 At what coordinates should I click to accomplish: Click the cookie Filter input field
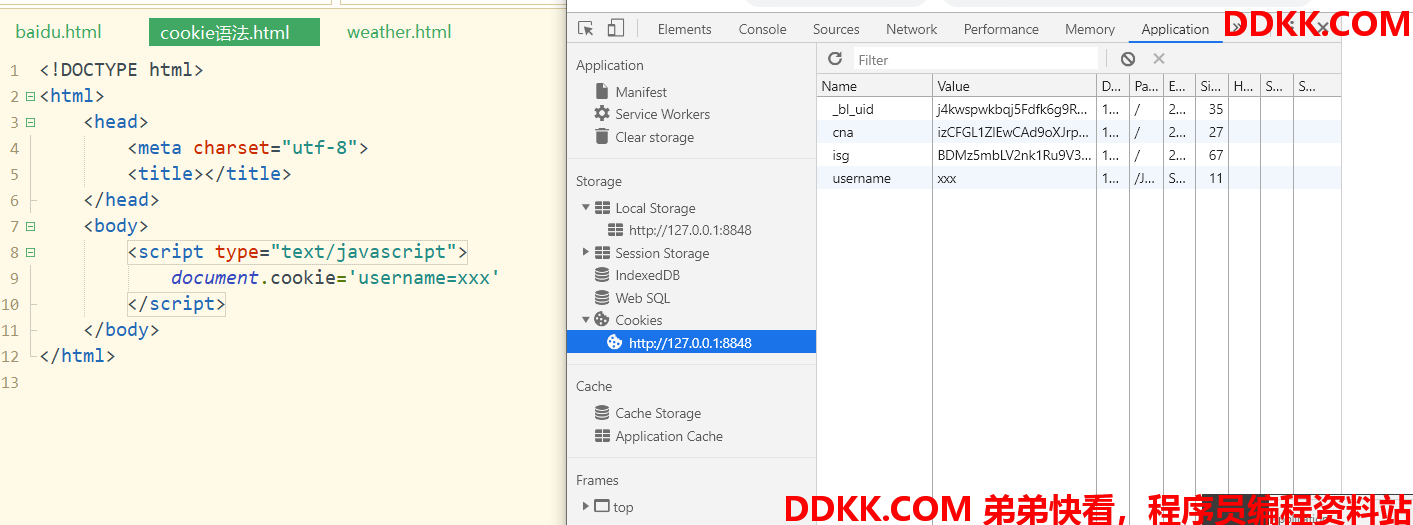[x=974, y=59]
